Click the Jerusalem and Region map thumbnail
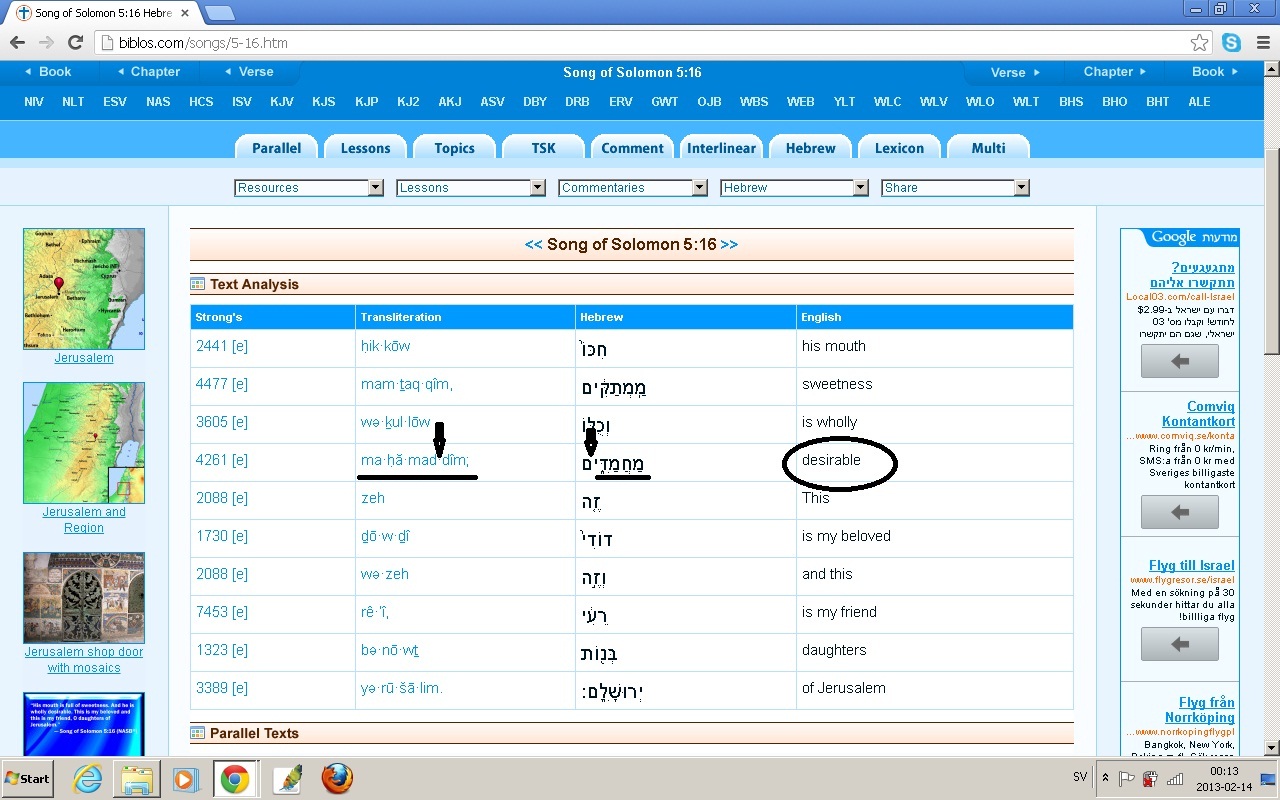Screen dimensions: 1280x800 point(84,443)
